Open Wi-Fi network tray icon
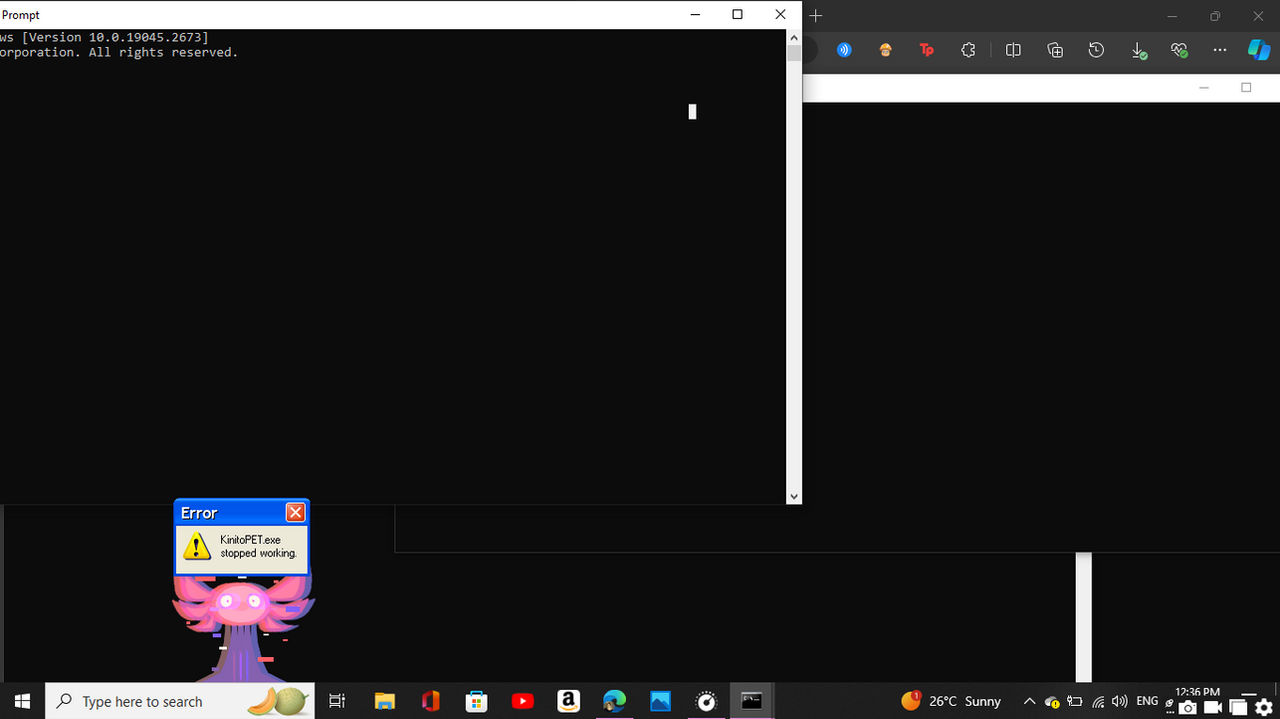Viewport: 1280px width, 719px height. [x=1098, y=702]
